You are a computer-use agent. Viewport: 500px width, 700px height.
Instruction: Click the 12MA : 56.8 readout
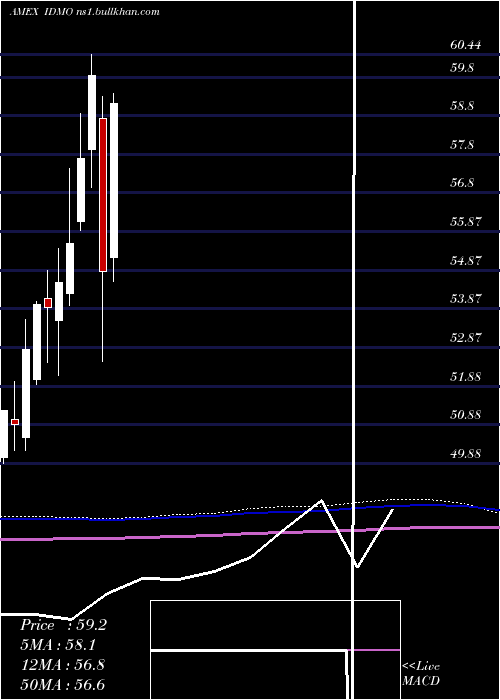pyautogui.click(x=62, y=665)
